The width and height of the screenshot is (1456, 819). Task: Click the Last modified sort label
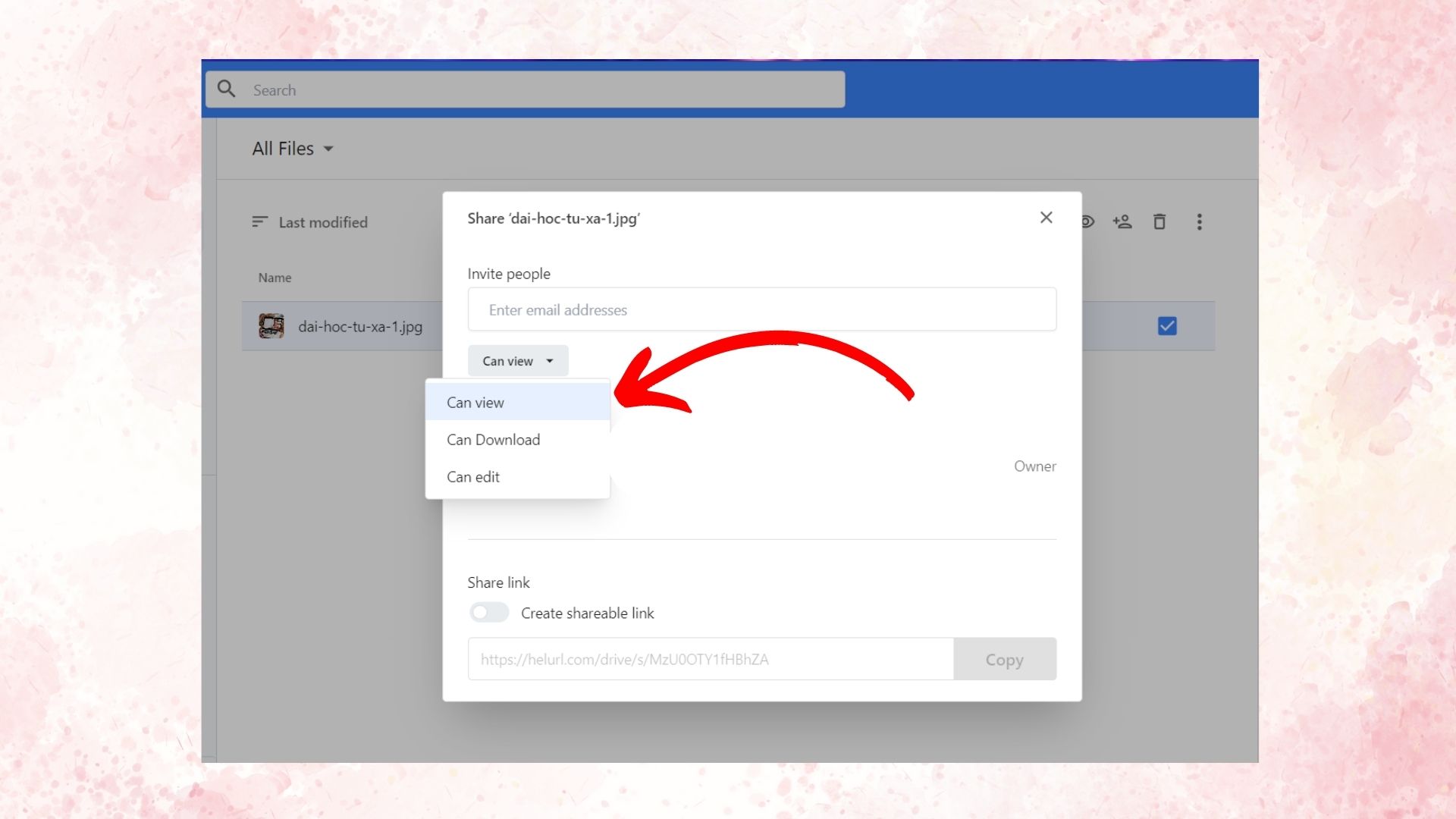tap(323, 222)
